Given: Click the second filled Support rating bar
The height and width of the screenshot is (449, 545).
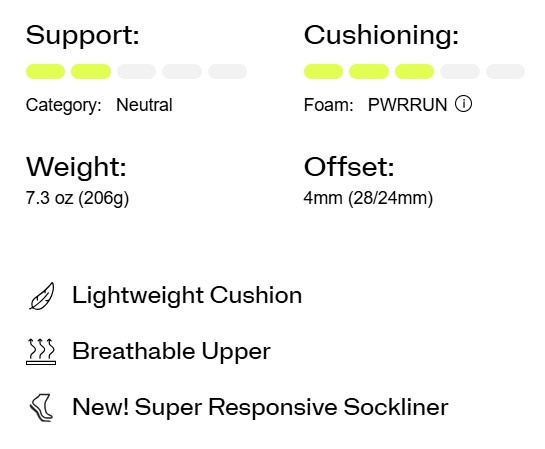Looking at the screenshot, I should [91, 72].
